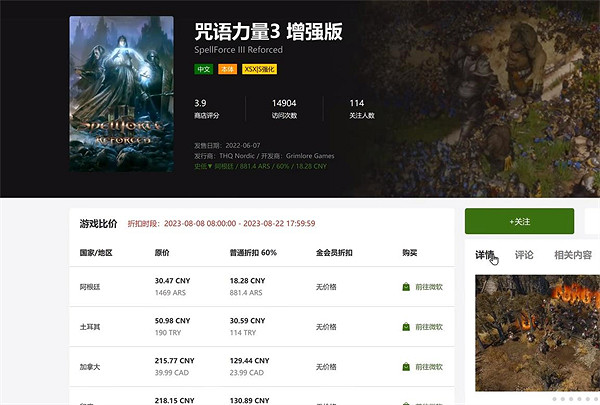Switch to the 相关内容 tab

[x=573, y=255]
